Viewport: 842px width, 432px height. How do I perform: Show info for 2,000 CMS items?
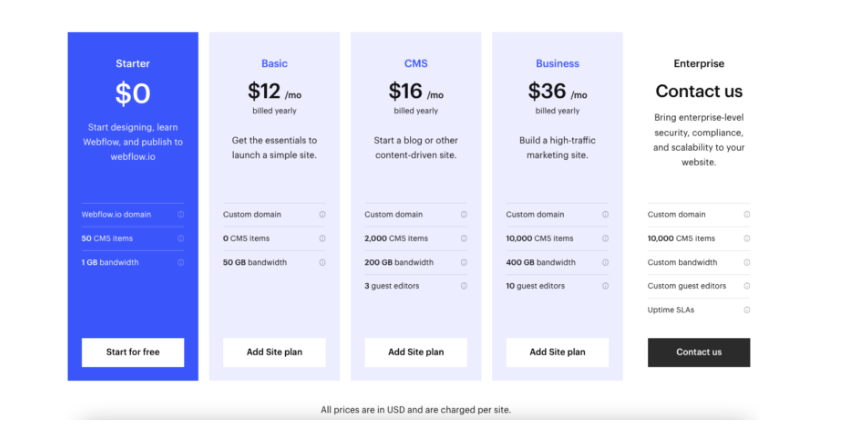pyautogui.click(x=464, y=238)
